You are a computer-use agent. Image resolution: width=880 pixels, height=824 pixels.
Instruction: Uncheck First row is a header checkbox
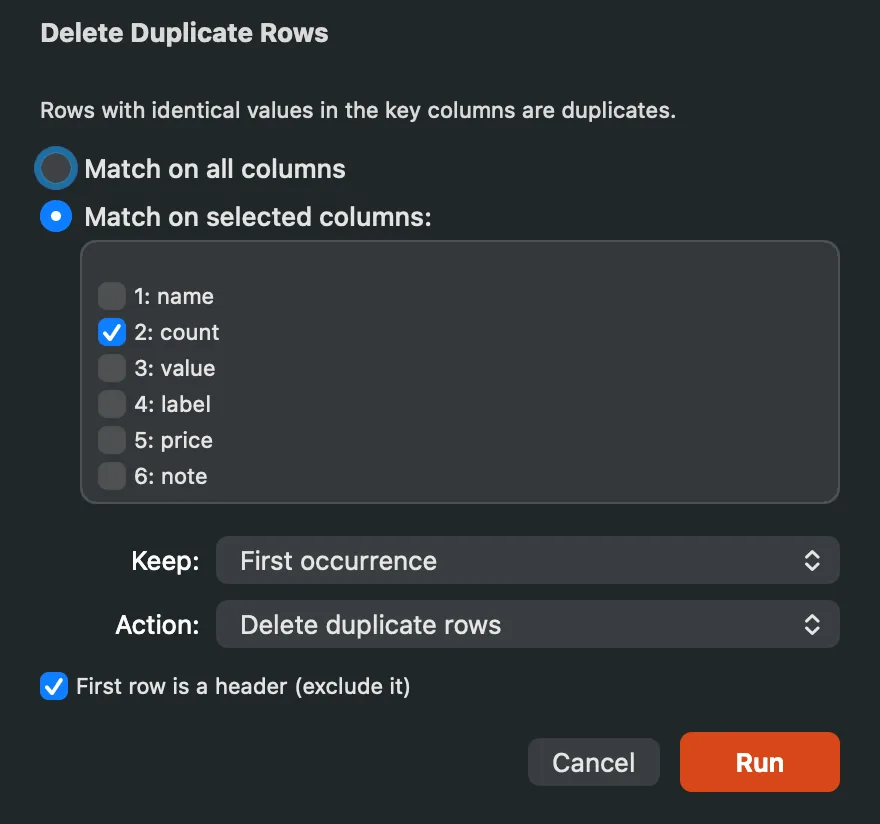pyautogui.click(x=54, y=686)
